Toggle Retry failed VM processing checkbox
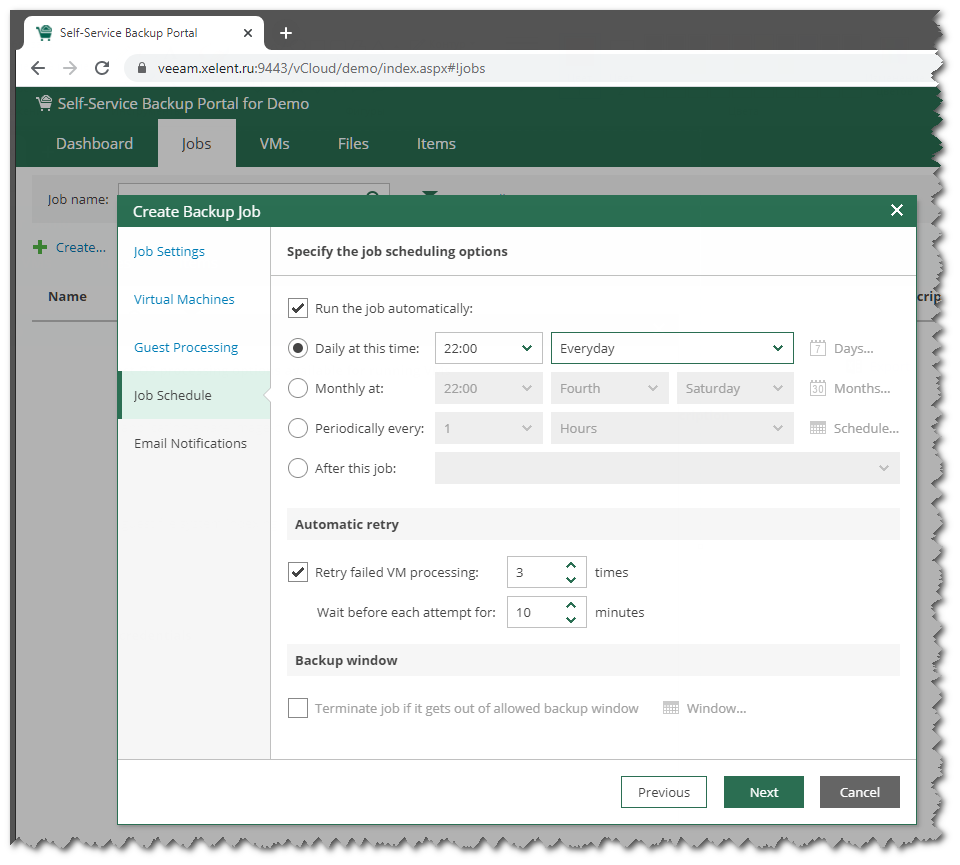 (x=298, y=572)
